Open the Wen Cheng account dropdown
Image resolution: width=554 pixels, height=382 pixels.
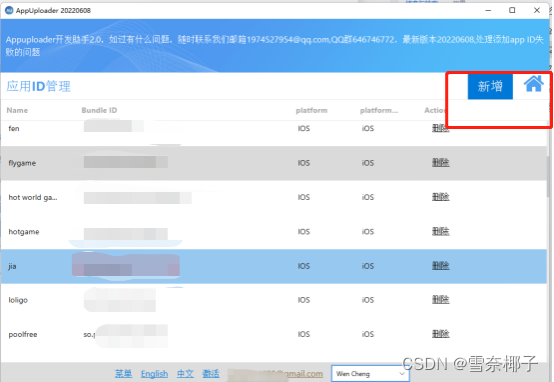[x=370, y=374]
